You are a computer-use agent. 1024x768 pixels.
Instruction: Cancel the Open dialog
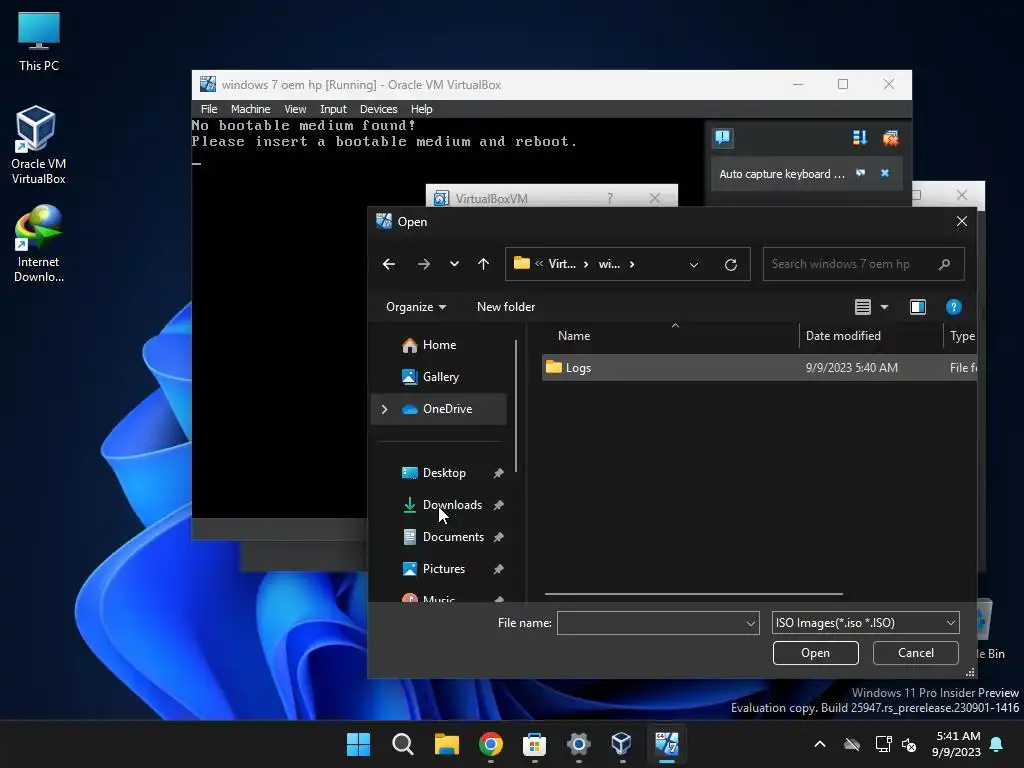pos(916,653)
